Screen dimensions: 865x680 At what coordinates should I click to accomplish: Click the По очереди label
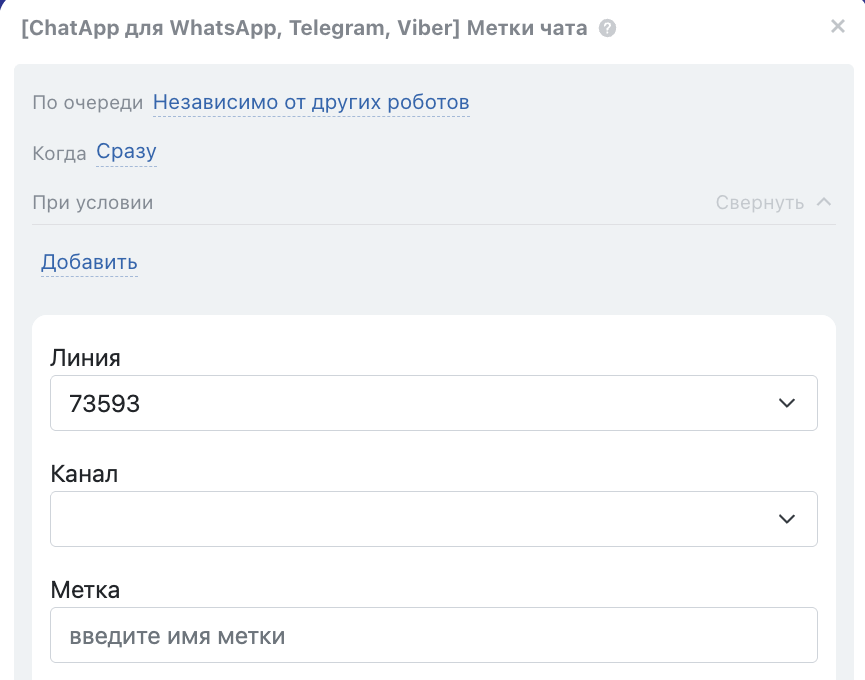click(x=87, y=103)
